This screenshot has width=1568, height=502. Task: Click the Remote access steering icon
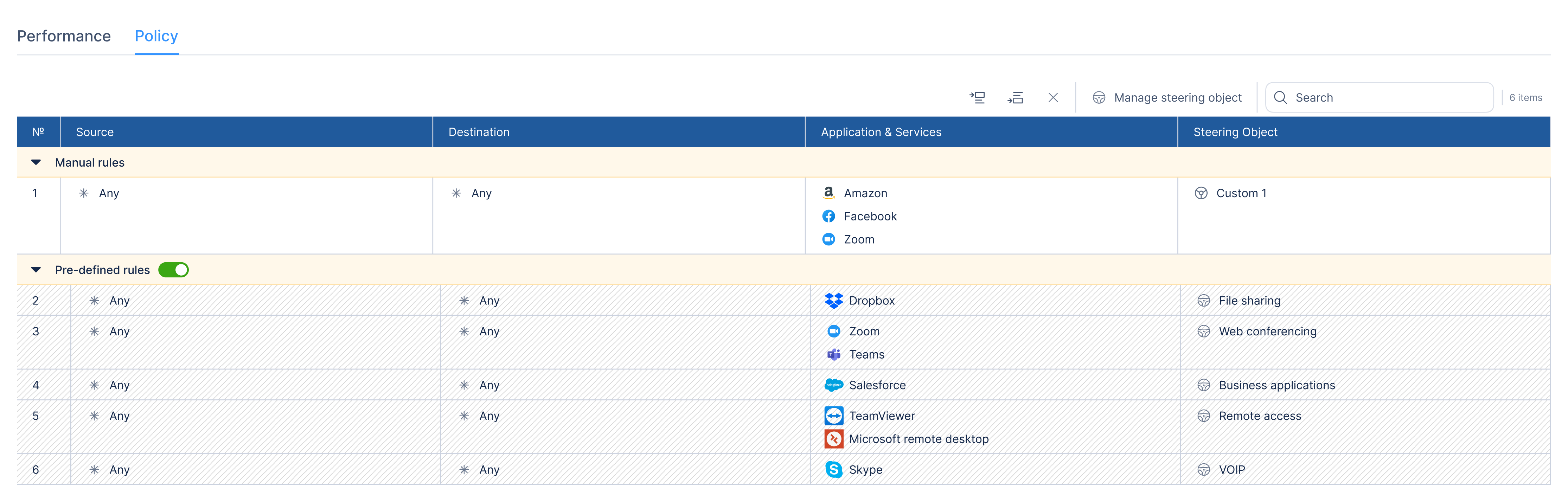pyautogui.click(x=1203, y=416)
